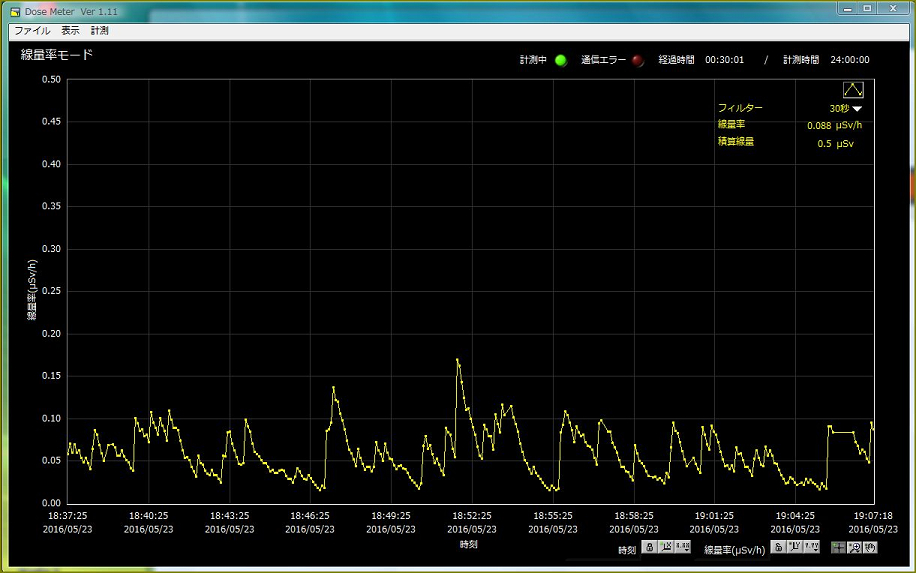Click the time axis autoscale X icon
The width and height of the screenshot is (916, 573).
coord(666,547)
